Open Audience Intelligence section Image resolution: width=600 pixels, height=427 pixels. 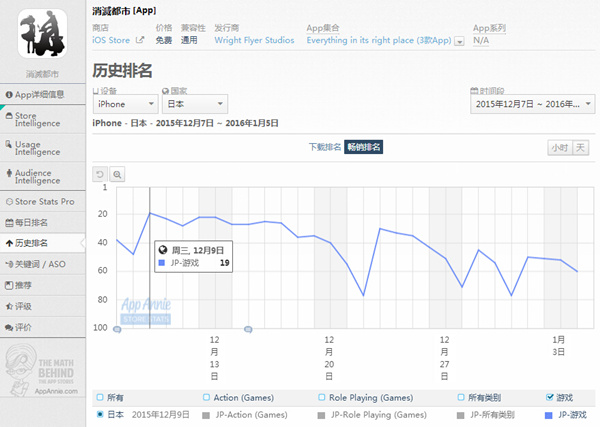pos(42,176)
